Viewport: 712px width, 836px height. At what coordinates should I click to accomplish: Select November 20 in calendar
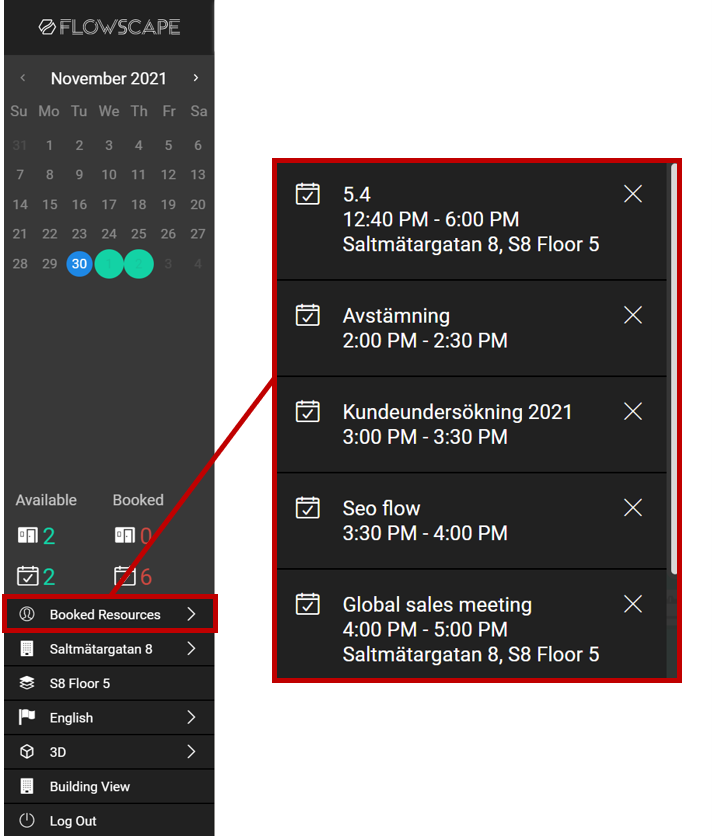pyautogui.click(x=198, y=204)
